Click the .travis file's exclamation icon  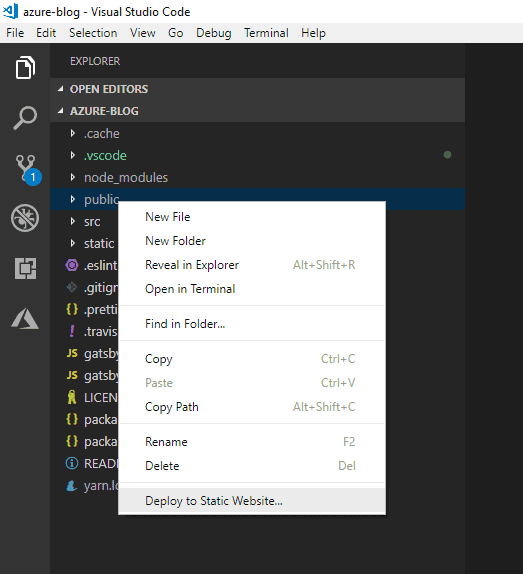pyautogui.click(x=72, y=331)
